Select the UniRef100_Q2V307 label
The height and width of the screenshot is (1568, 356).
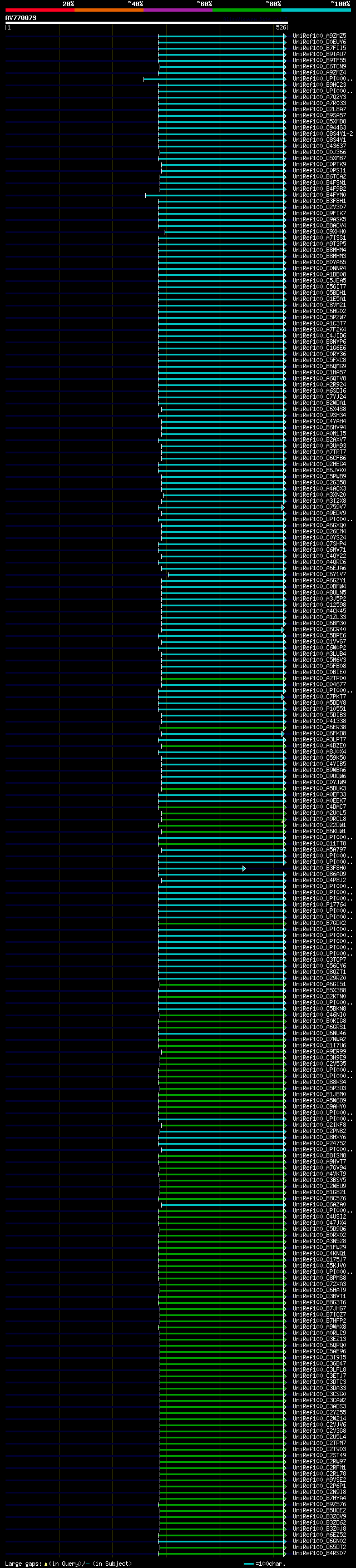coord(319,207)
